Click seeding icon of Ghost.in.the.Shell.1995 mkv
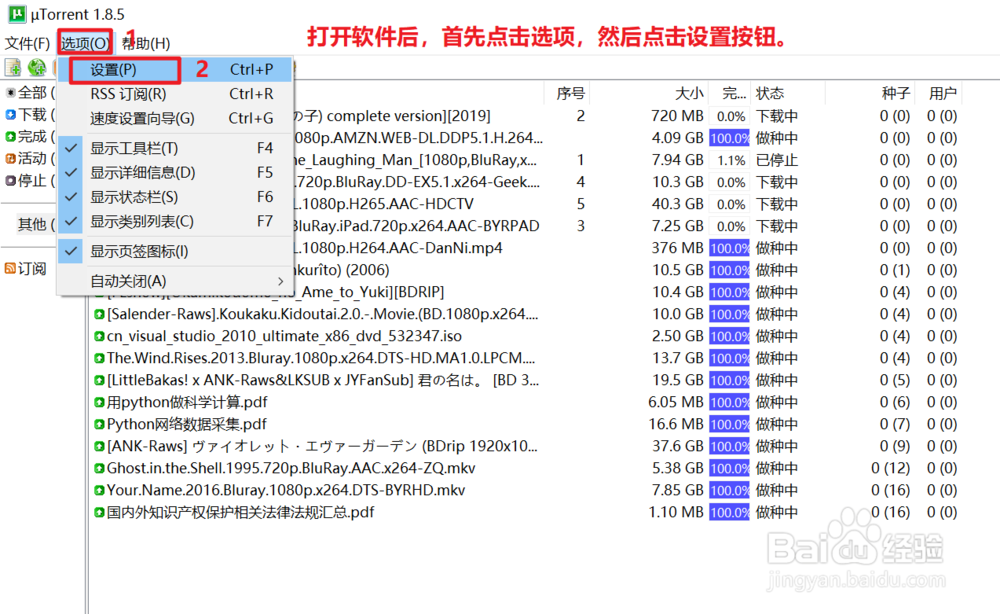This screenshot has height=614, width=1000. tap(99, 469)
